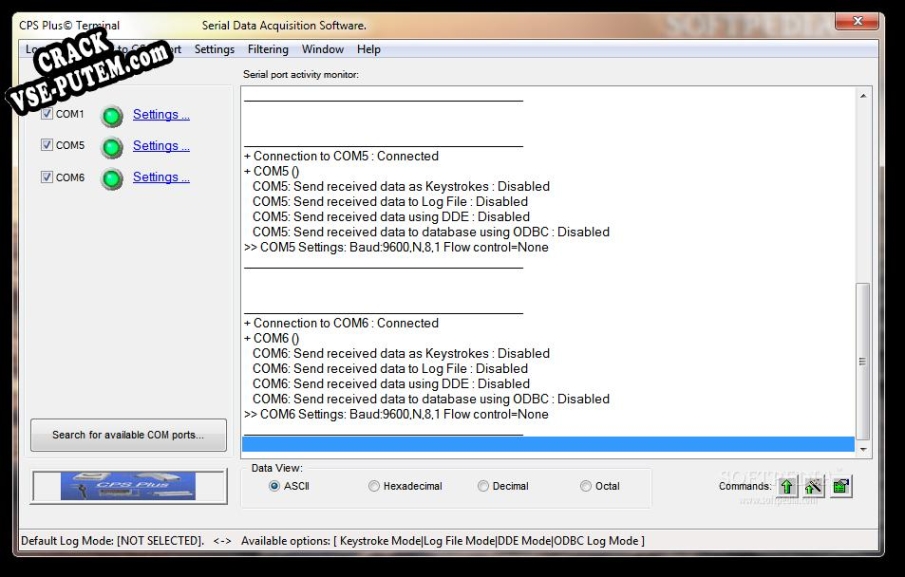Click the green status LED for COM5
905x577 pixels.
pyautogui.click(x=112, y=148)
